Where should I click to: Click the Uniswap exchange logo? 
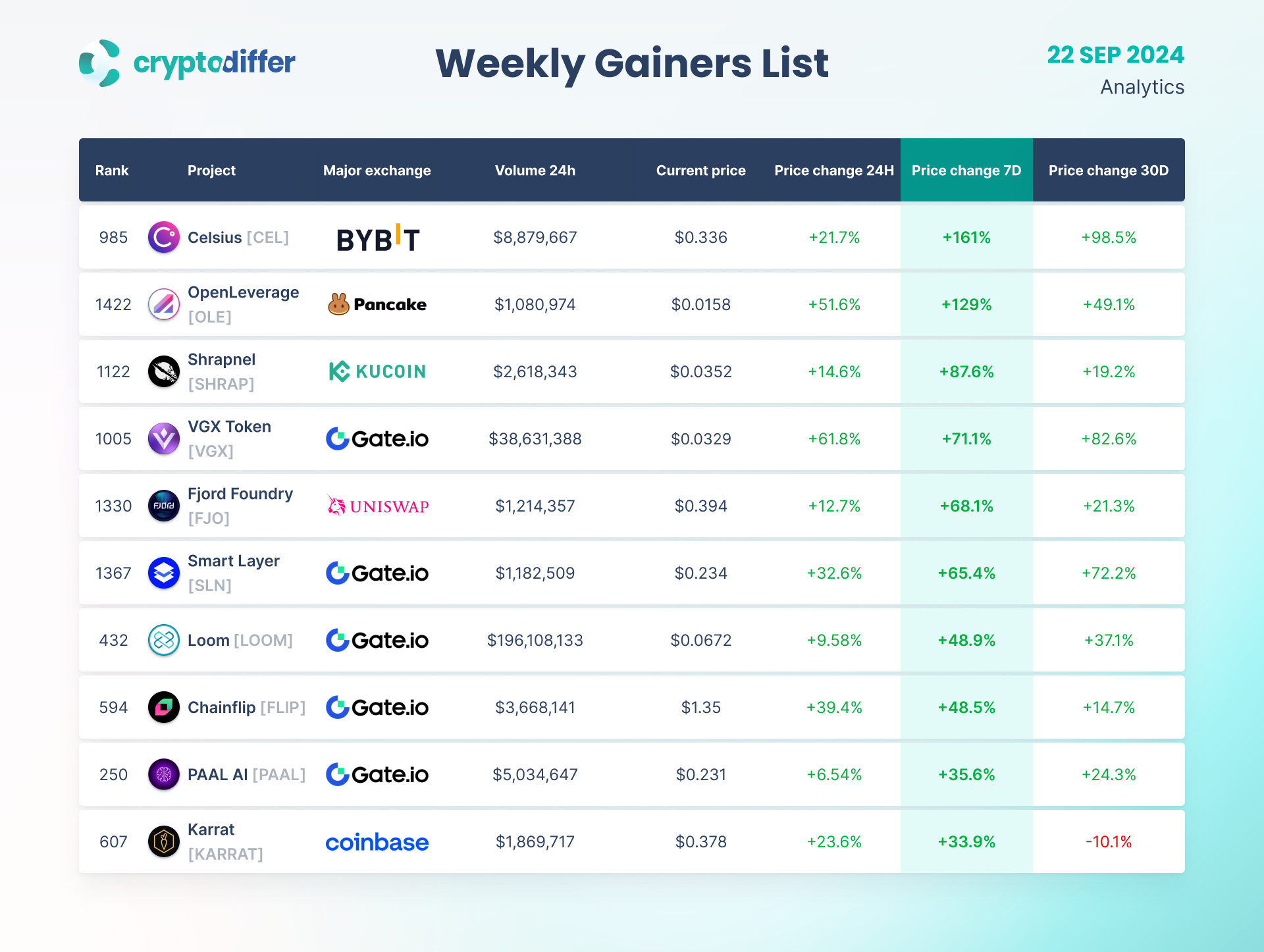[x=377, y=506]
